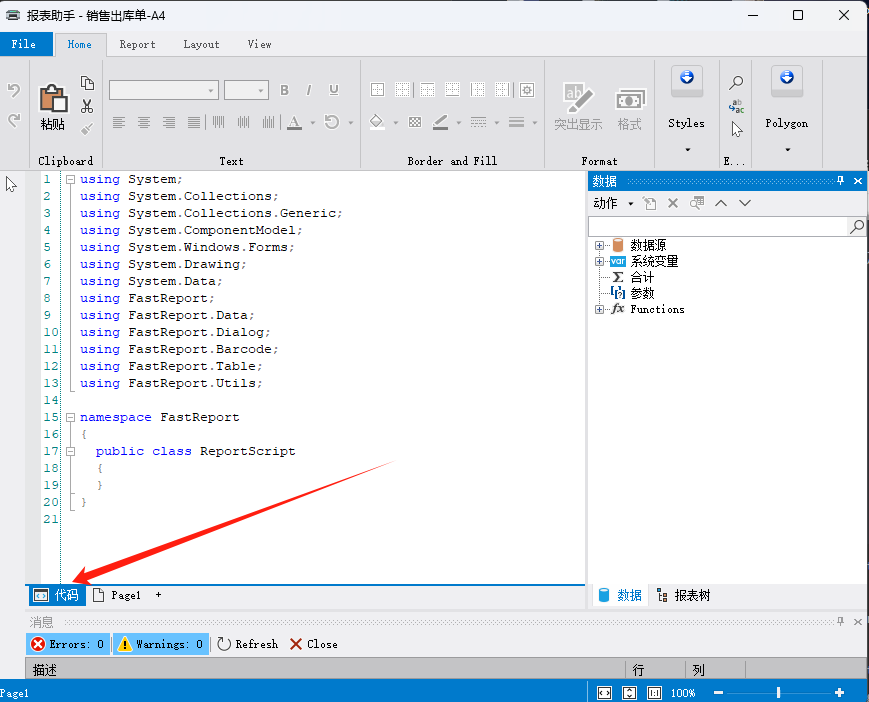Screen dimensions: 869x702
Task: Toggle pin on 数据 panel
Action: click(x=840, y=181)
